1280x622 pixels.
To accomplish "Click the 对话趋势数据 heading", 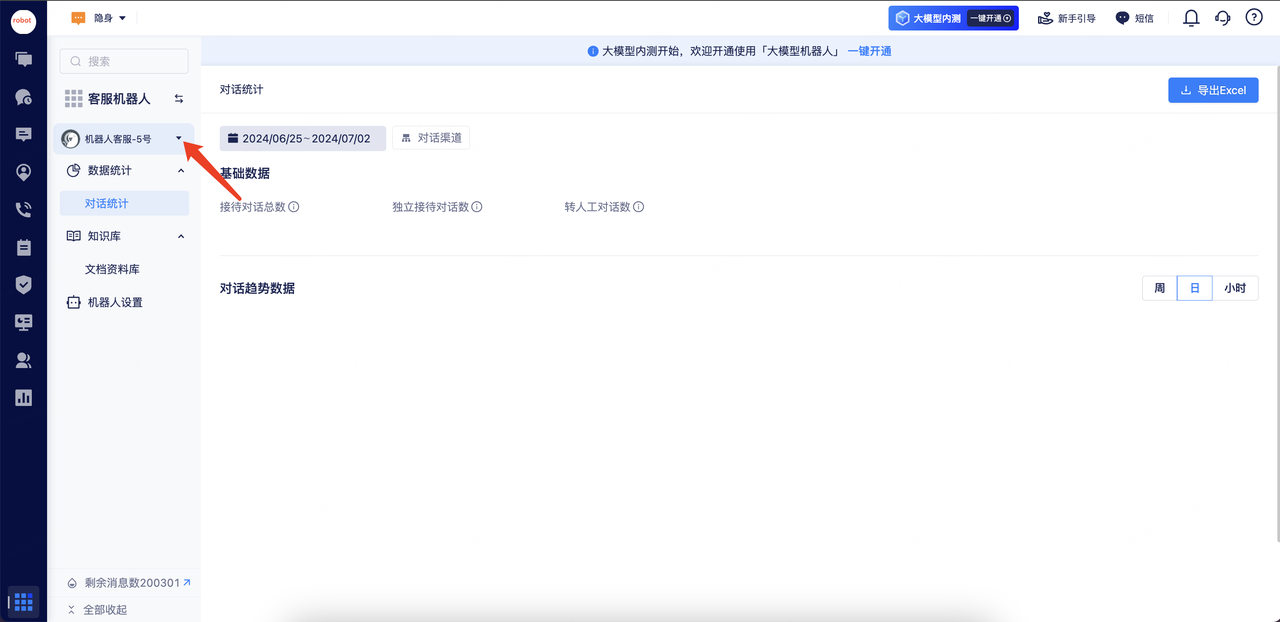I will pos(257,288).
